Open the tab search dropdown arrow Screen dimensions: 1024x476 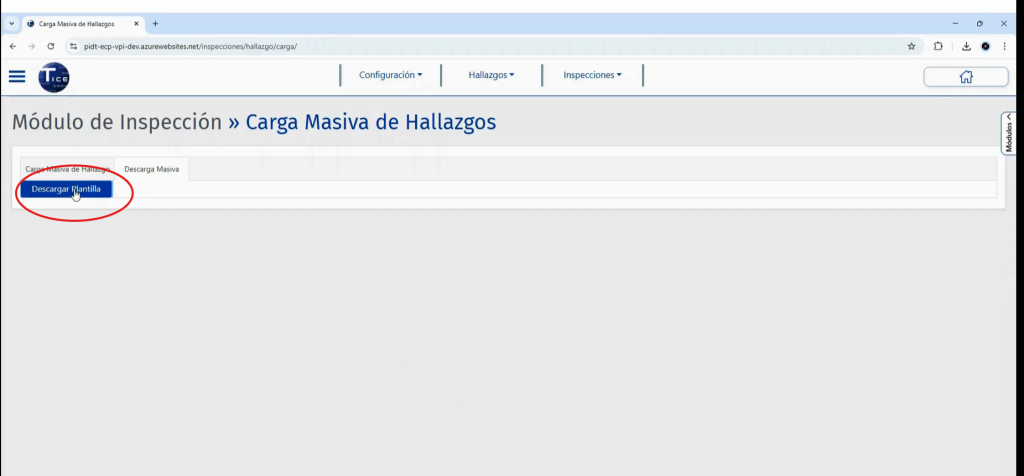[10, 23]
